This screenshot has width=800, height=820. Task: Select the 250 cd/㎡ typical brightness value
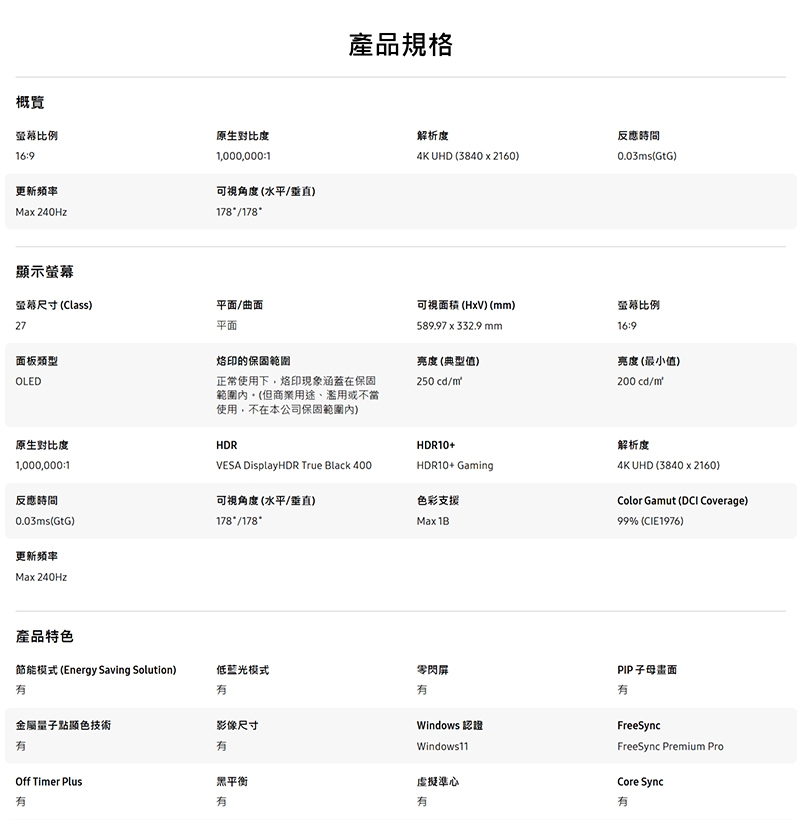(440, 382)
